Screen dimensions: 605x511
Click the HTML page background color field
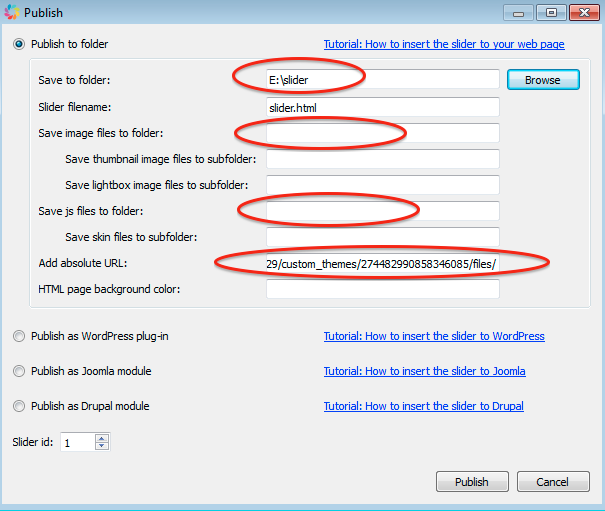[383, 289]
